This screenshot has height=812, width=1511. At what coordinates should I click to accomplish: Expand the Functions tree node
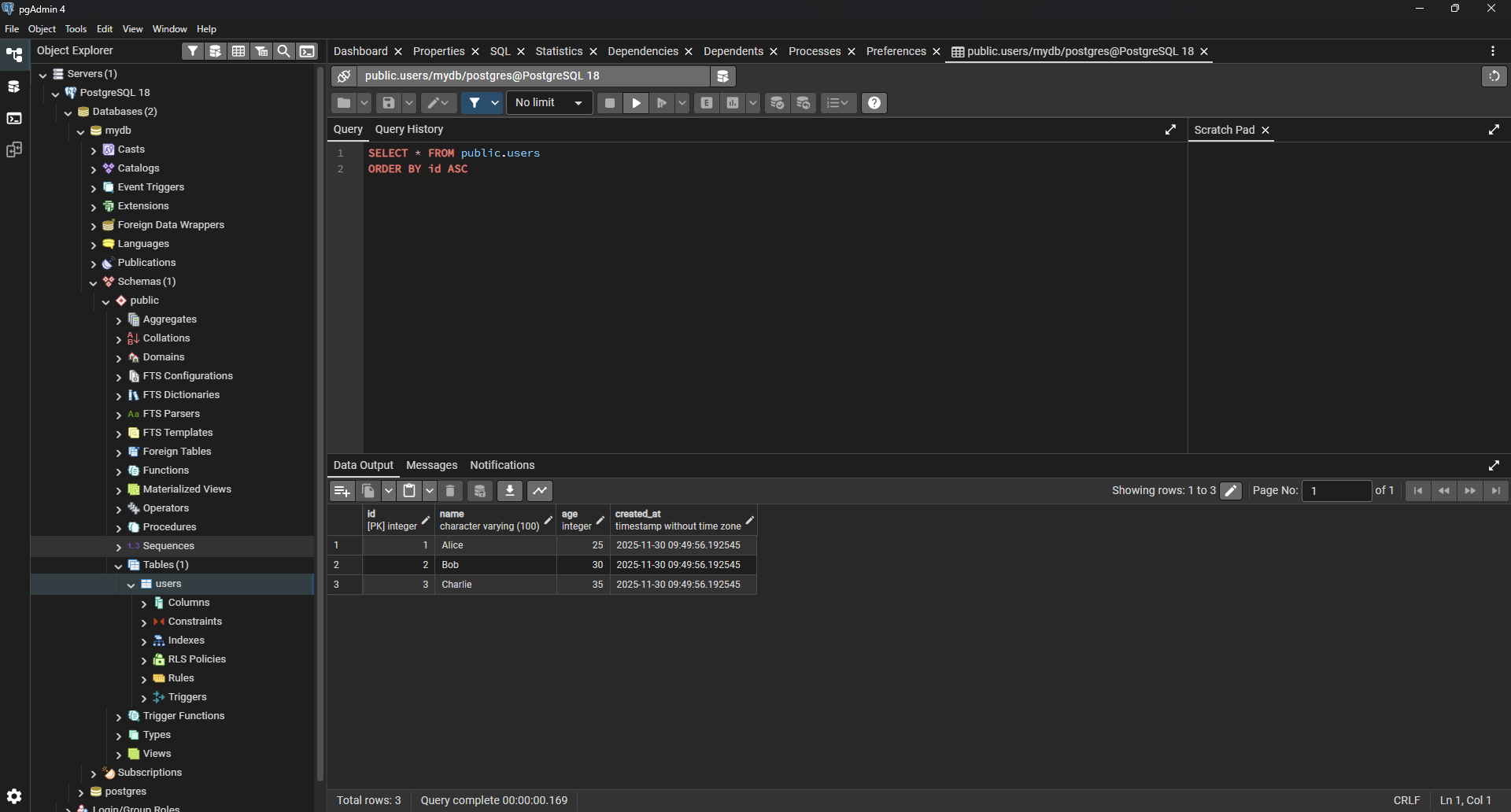click(x=119, y=471)
